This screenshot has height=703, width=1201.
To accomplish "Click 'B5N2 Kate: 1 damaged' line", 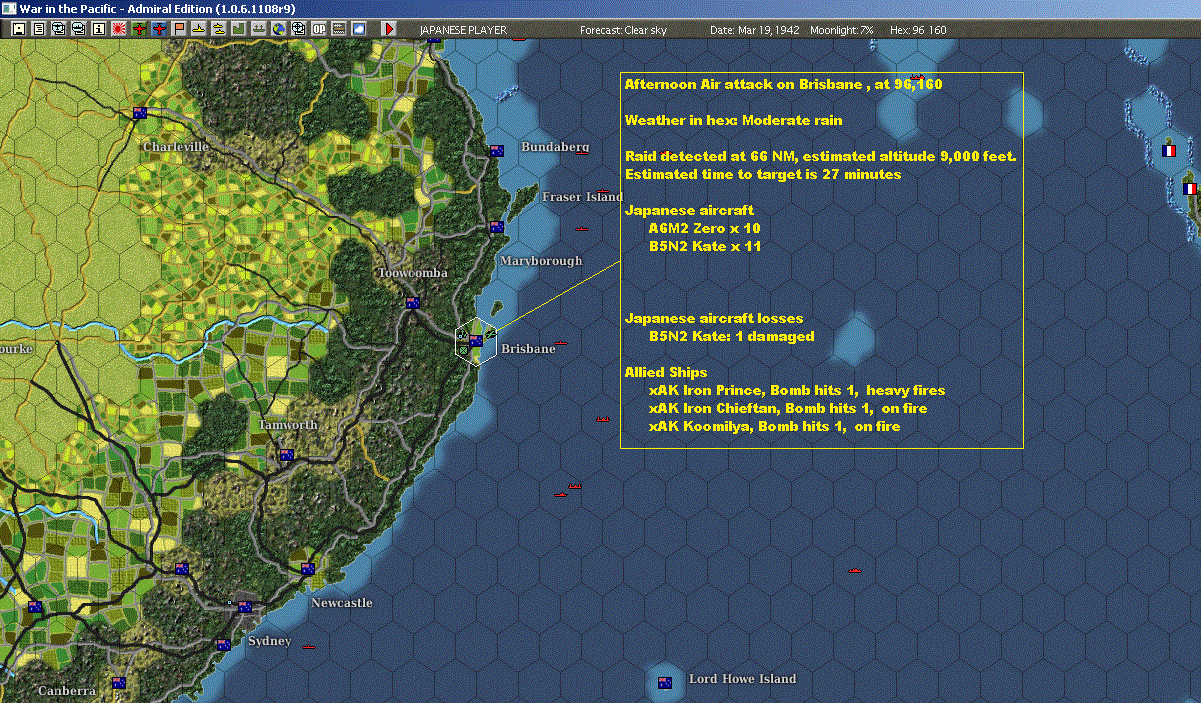I will (x=731, y=336).
